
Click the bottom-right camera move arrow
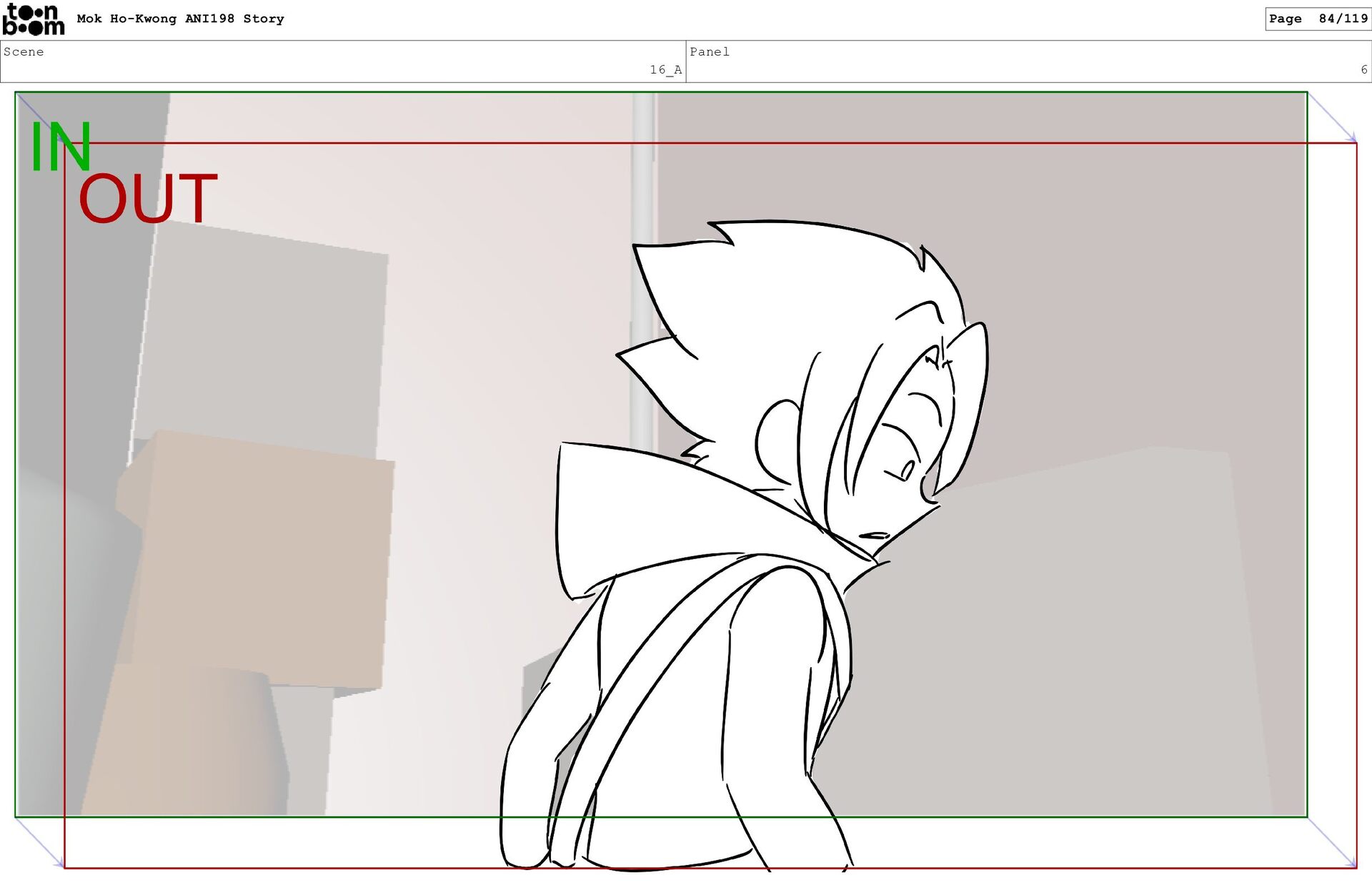pyautogui.click(x=1333, y=843)
